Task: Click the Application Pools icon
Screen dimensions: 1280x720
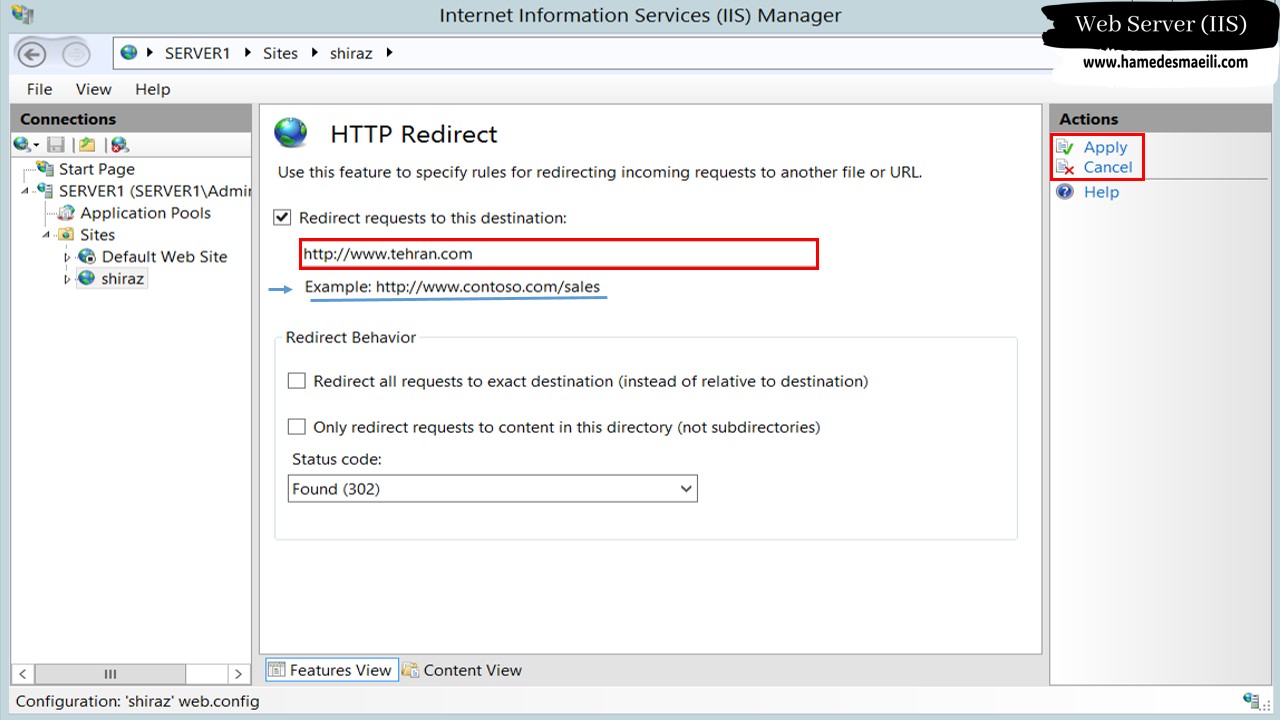Action: 66,212
